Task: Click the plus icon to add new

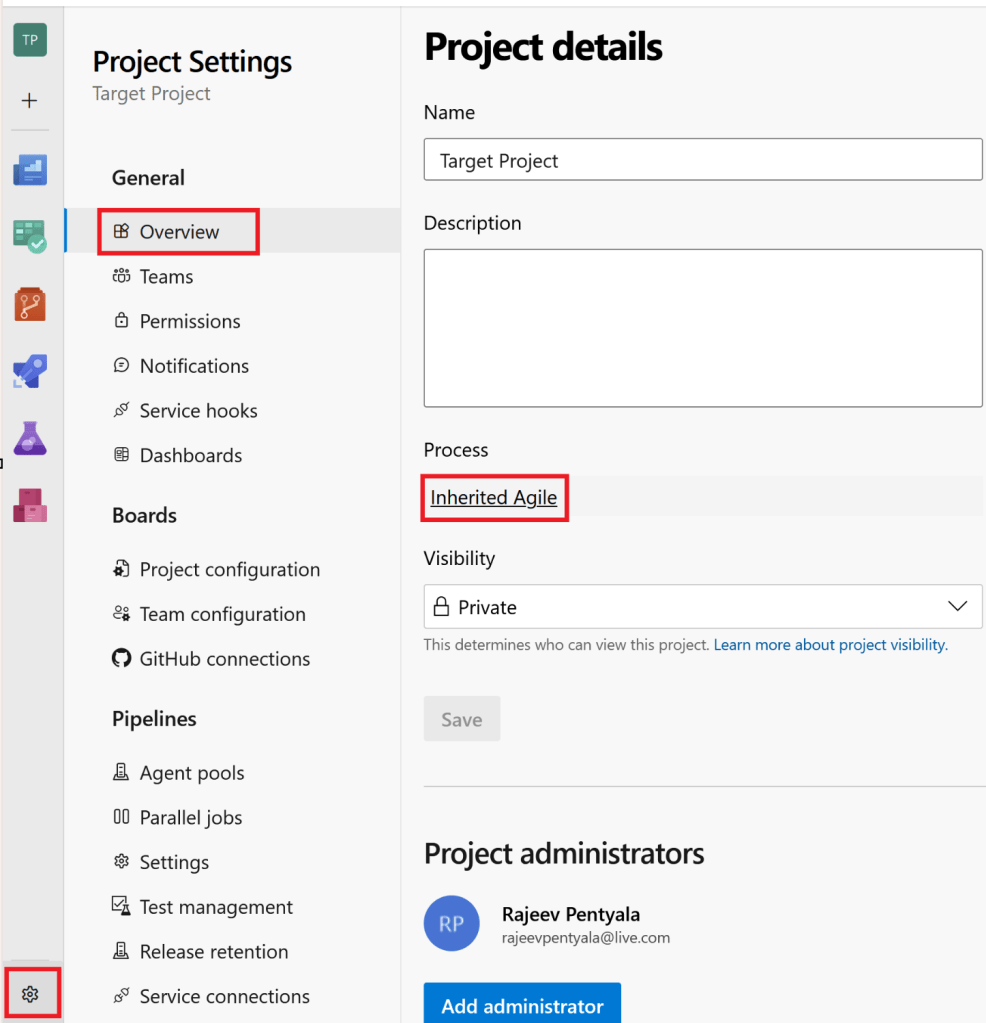Action: coord(29,100)
